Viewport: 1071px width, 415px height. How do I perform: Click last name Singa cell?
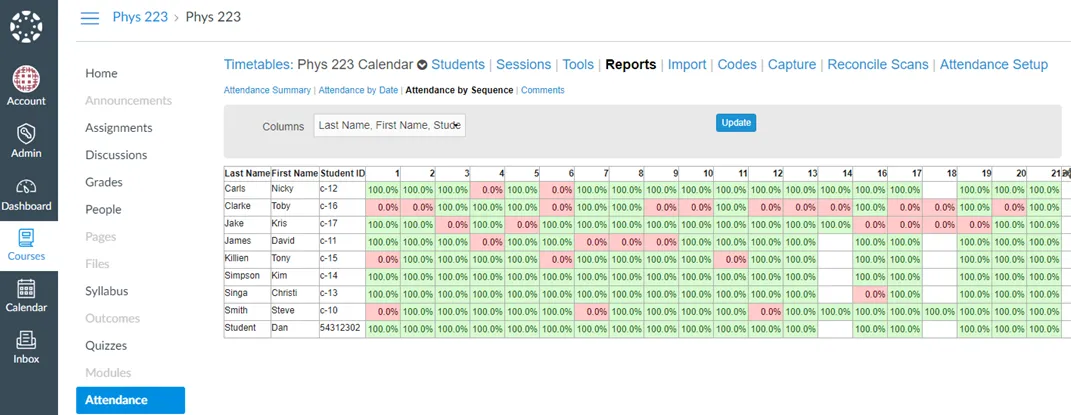pos(247,294)
